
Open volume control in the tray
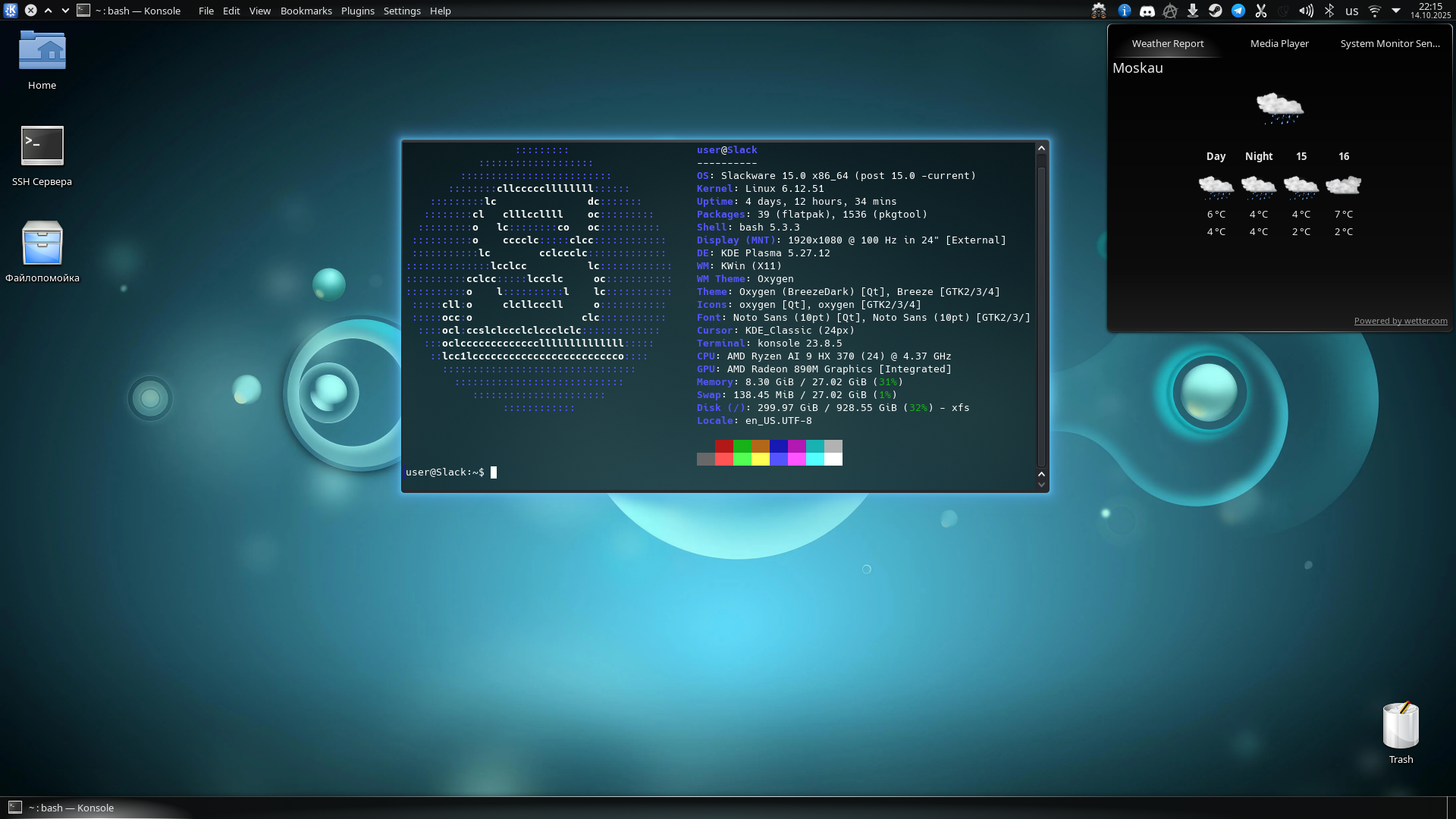[x=1306, y=11]
